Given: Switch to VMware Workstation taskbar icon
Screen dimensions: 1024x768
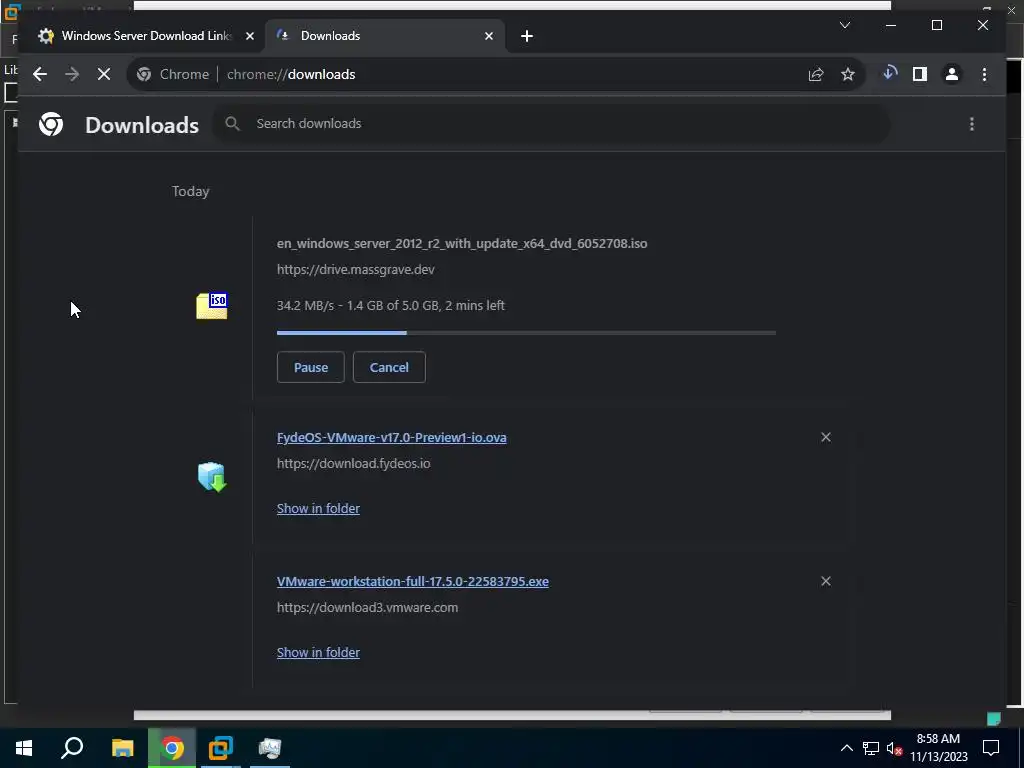Looking at the screenshot, I should coord(221,748).
